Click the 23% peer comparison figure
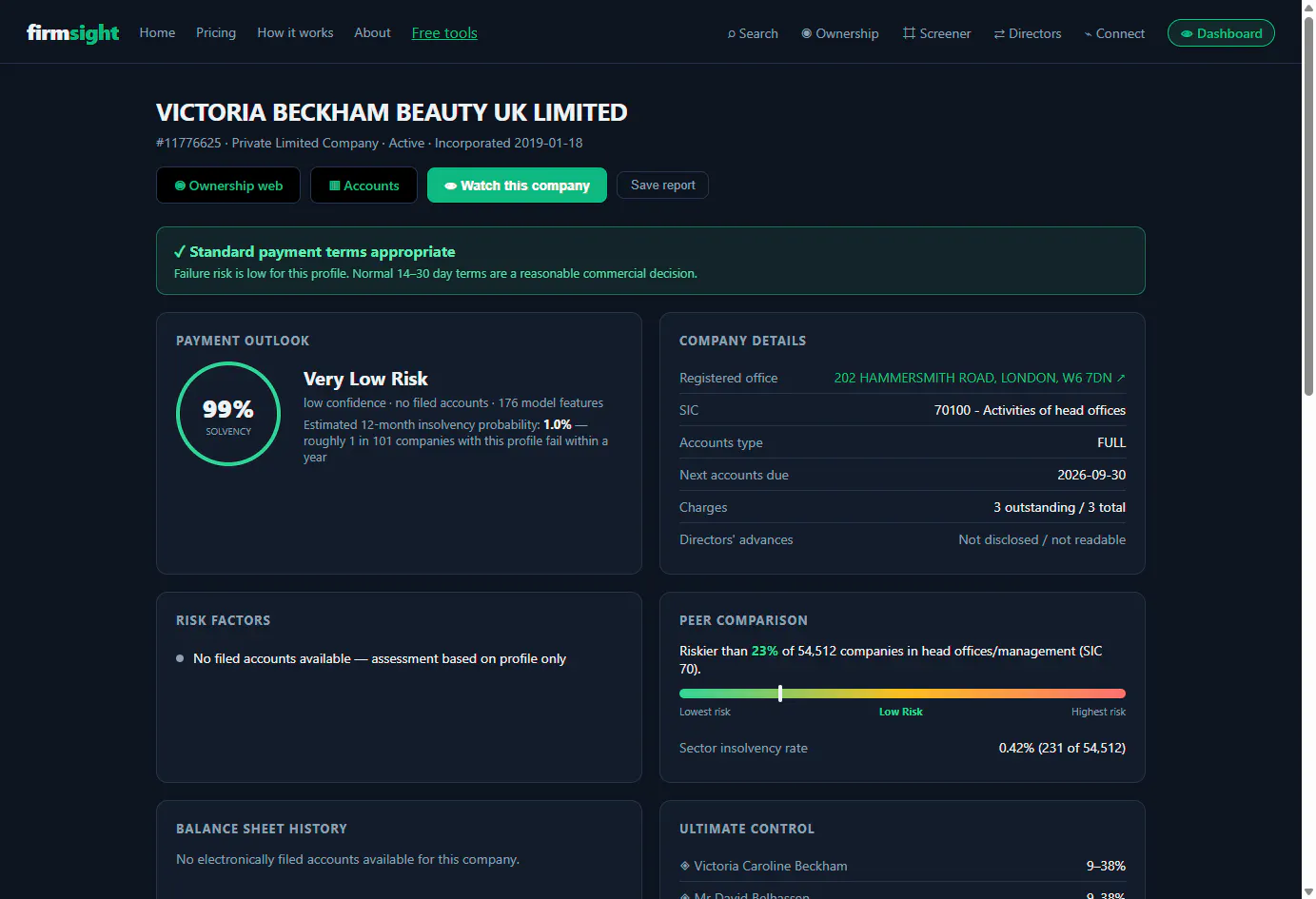 click(765, 651)
